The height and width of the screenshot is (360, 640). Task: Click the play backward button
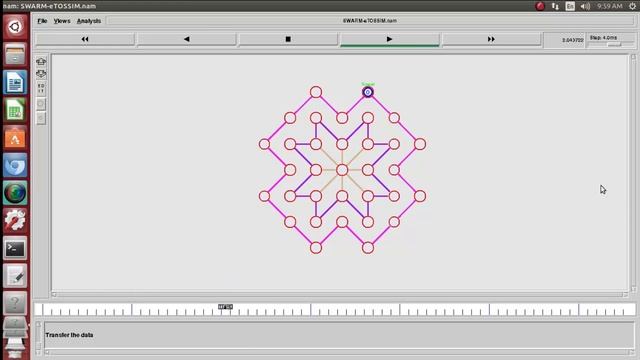pyautogui.click(x=187, y=39)
